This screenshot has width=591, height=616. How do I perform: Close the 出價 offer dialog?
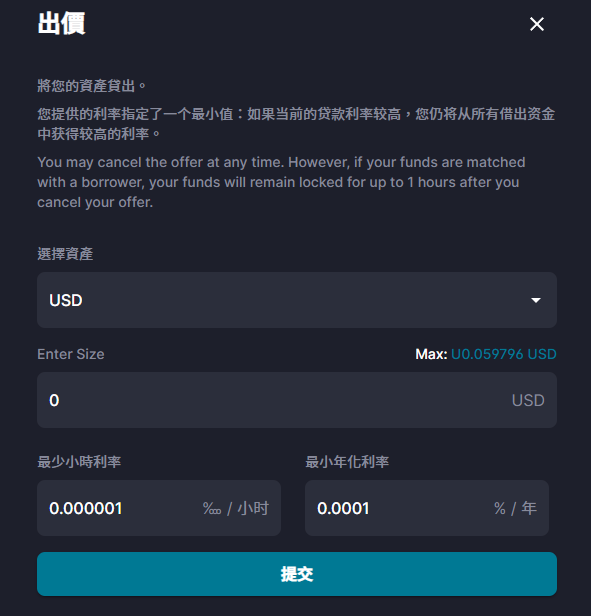[x=537, y=24]
